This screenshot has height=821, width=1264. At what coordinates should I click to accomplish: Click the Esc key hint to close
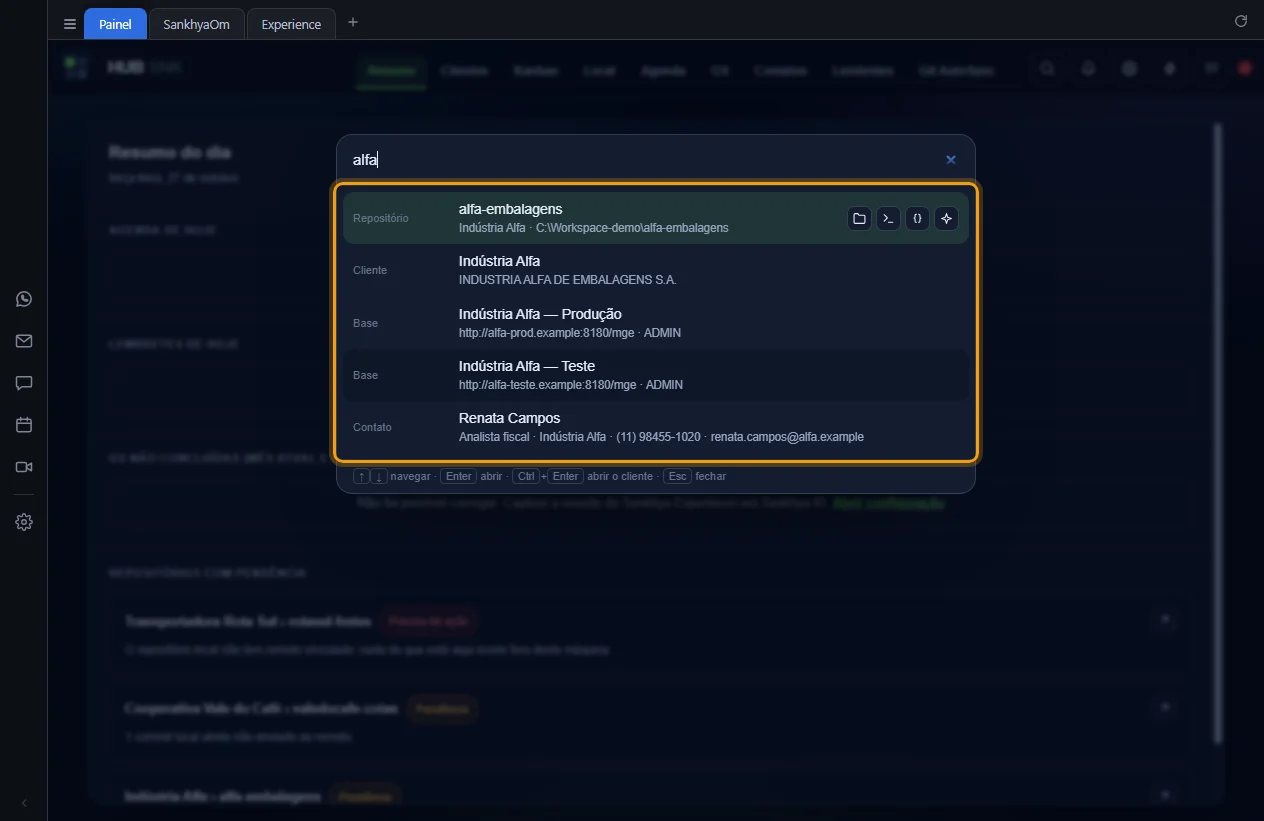click(x=678, y=476)
